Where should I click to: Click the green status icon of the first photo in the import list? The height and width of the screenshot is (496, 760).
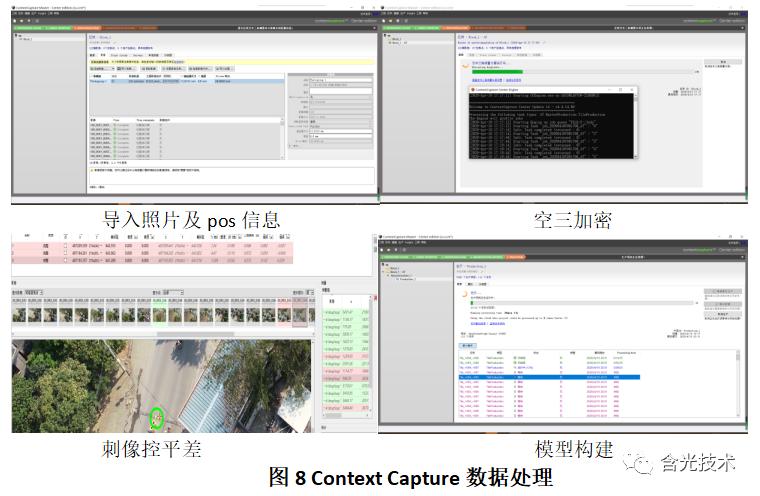click(116, 125)
